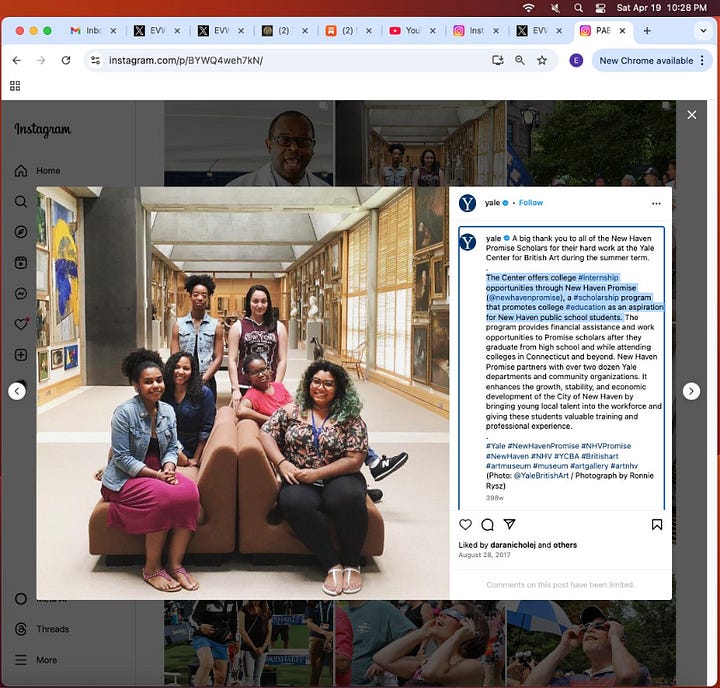
Task: Click the group photo in the post
Action: (242, 393)
